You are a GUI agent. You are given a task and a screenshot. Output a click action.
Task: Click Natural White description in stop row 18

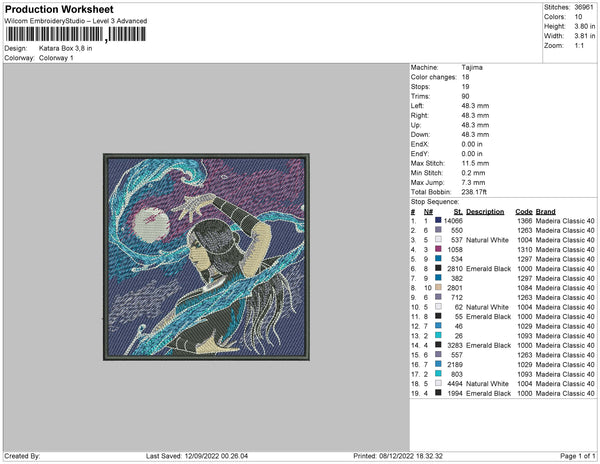point(487,384)
